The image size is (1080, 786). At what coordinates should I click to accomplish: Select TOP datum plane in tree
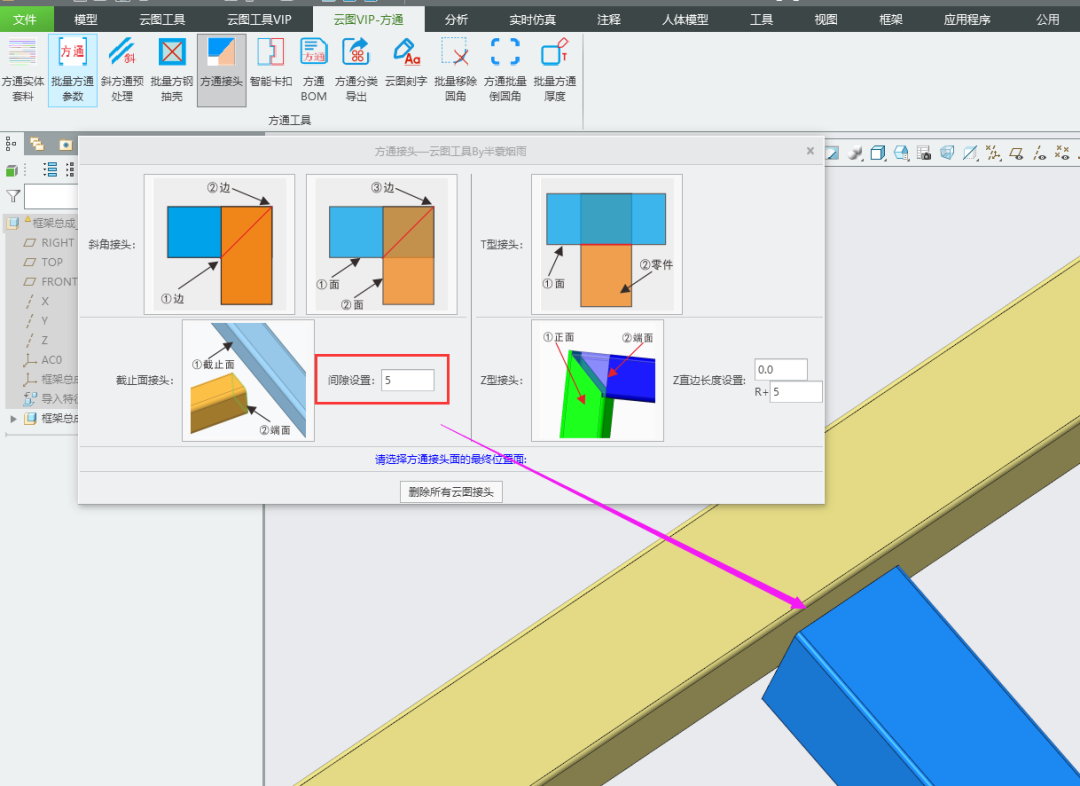tap(43, 262)
